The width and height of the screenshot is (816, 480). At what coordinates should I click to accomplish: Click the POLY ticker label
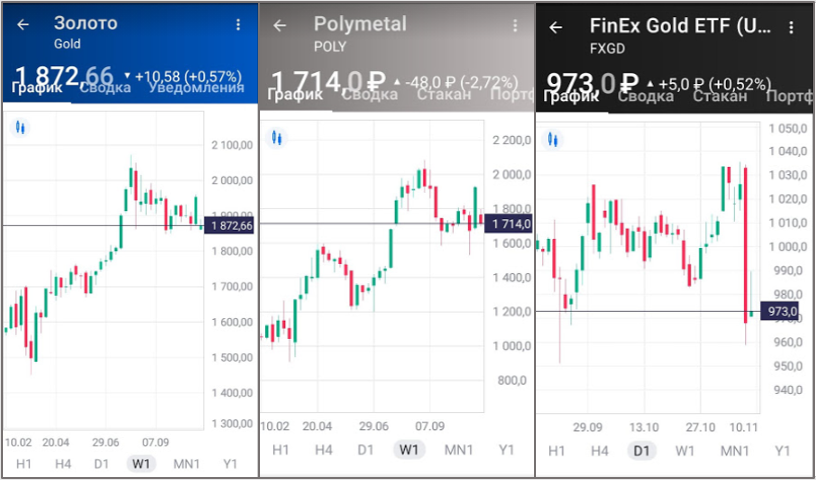coord(330,47)
